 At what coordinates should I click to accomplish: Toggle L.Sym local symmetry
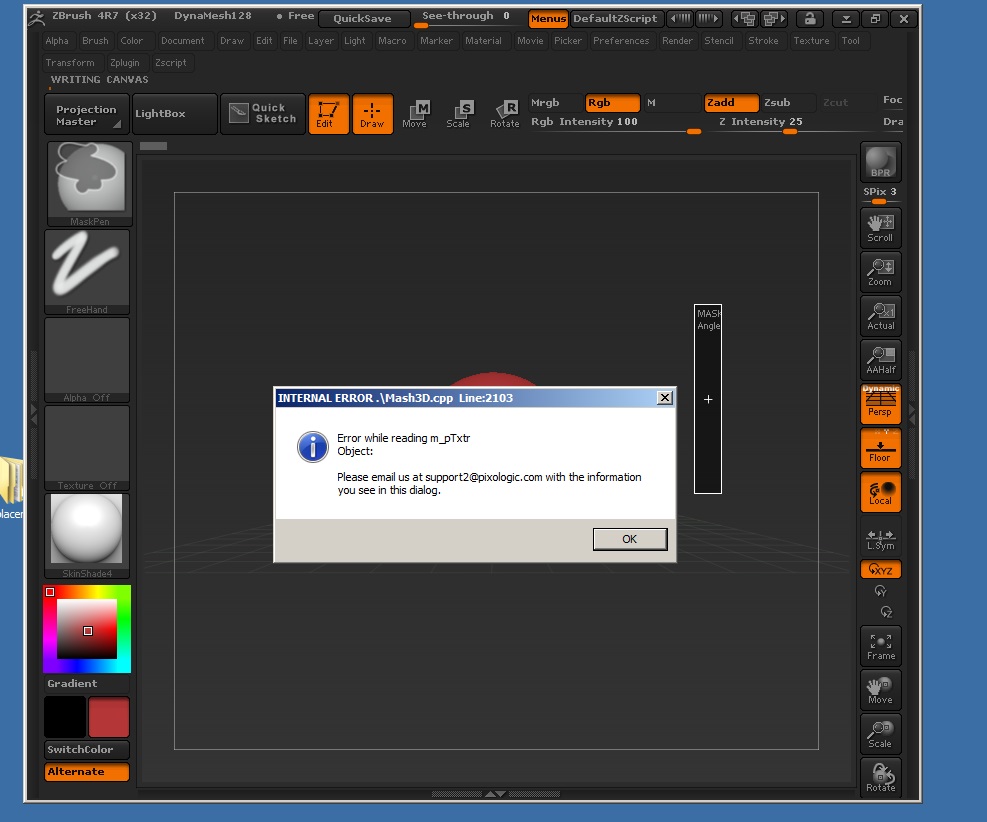click(880, 537)
